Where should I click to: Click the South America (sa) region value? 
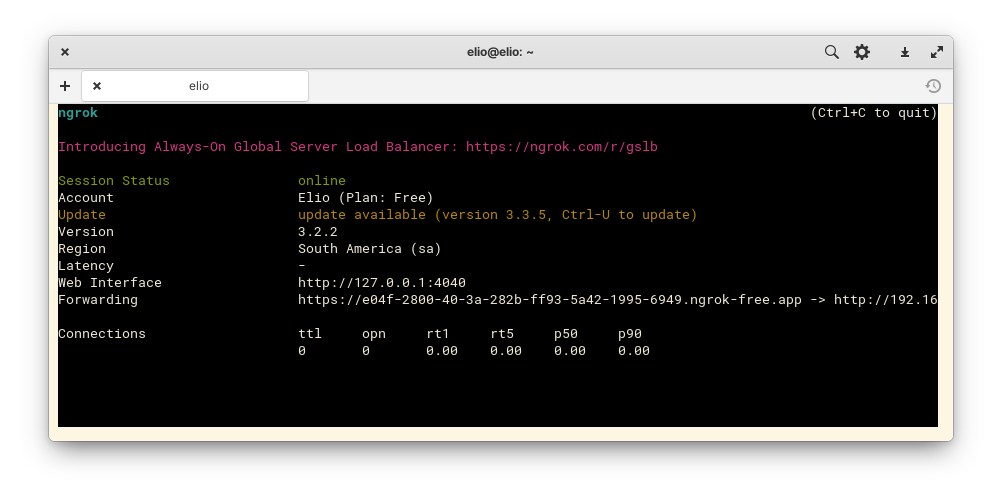(369, 249)
